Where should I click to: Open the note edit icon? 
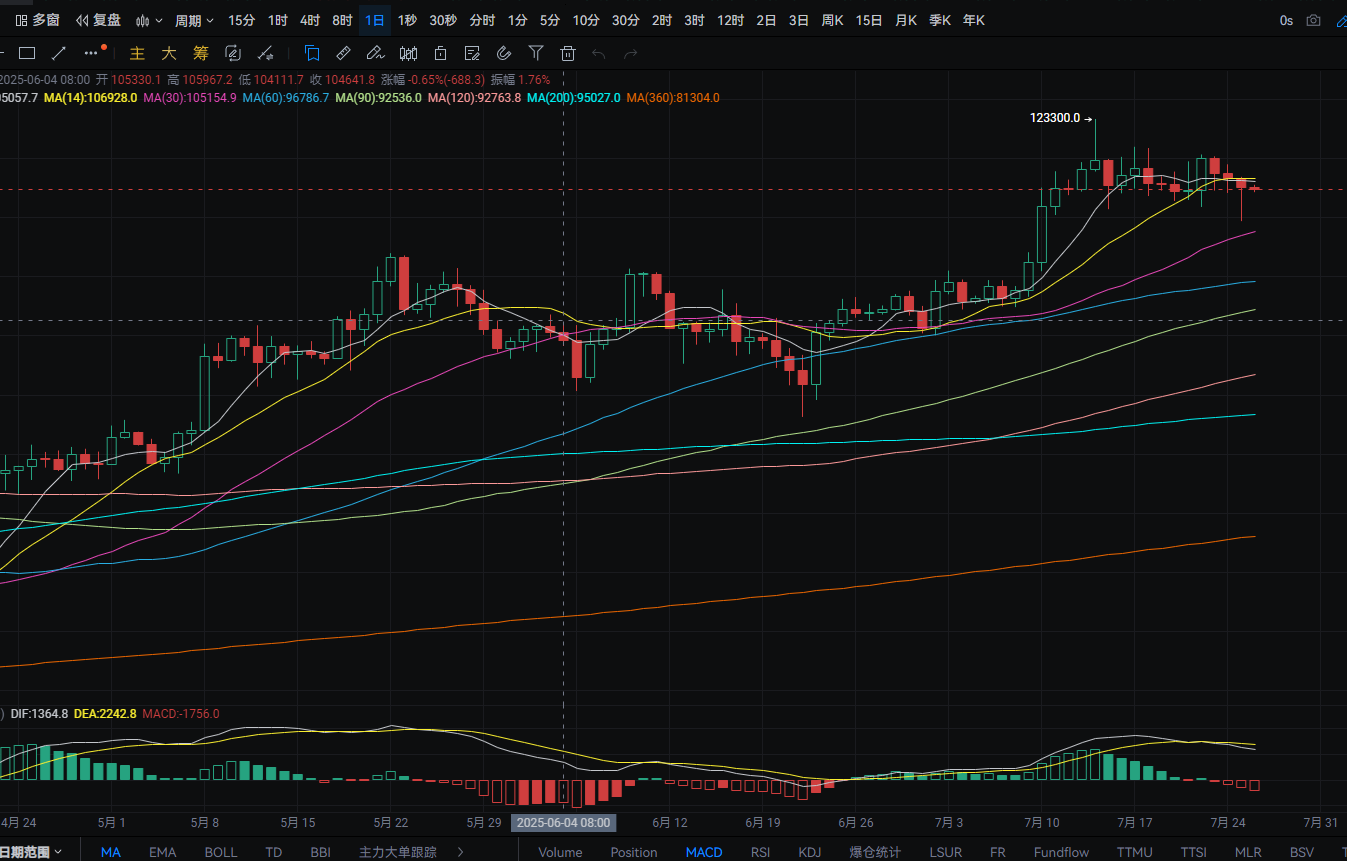pyautogui.click(x=472, y=53)
